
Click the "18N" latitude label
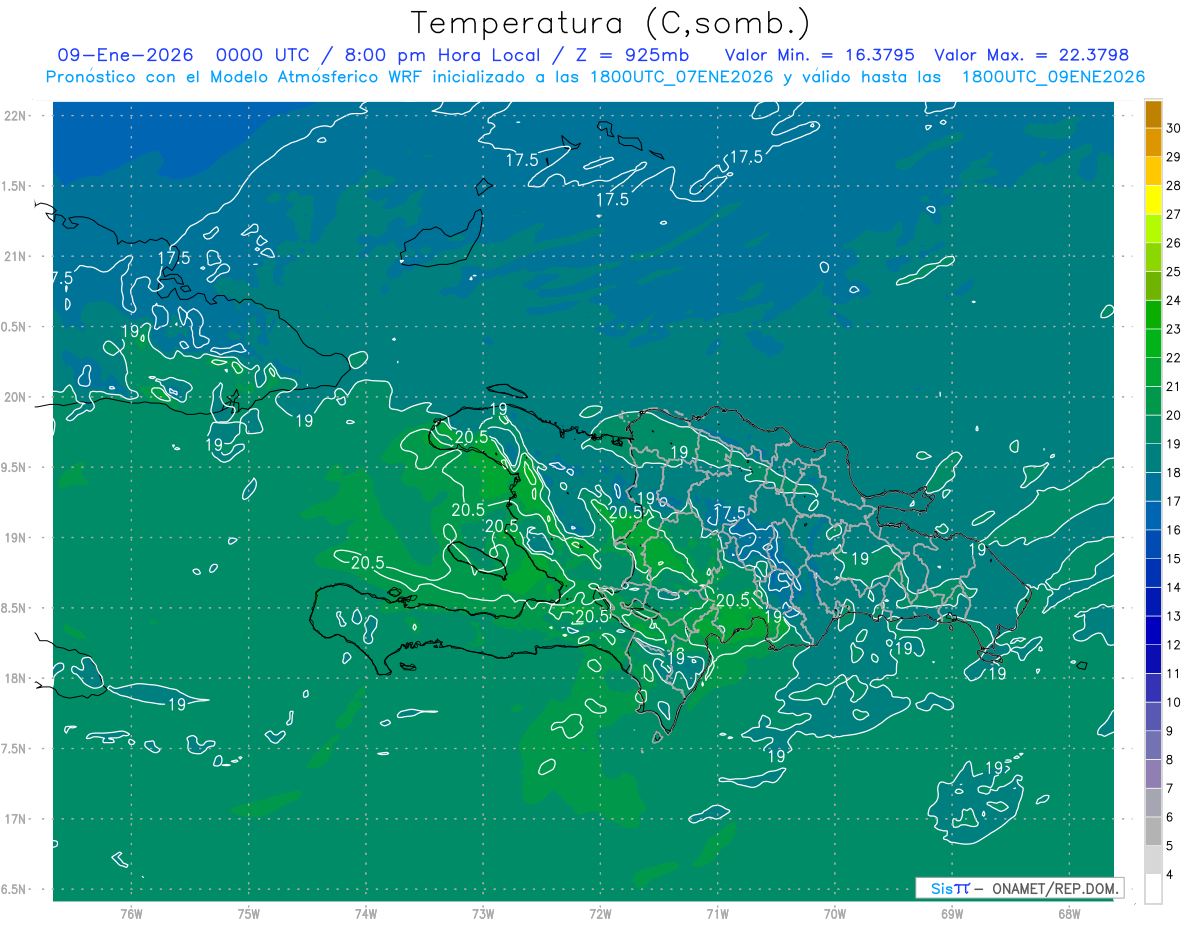point(14,678)
